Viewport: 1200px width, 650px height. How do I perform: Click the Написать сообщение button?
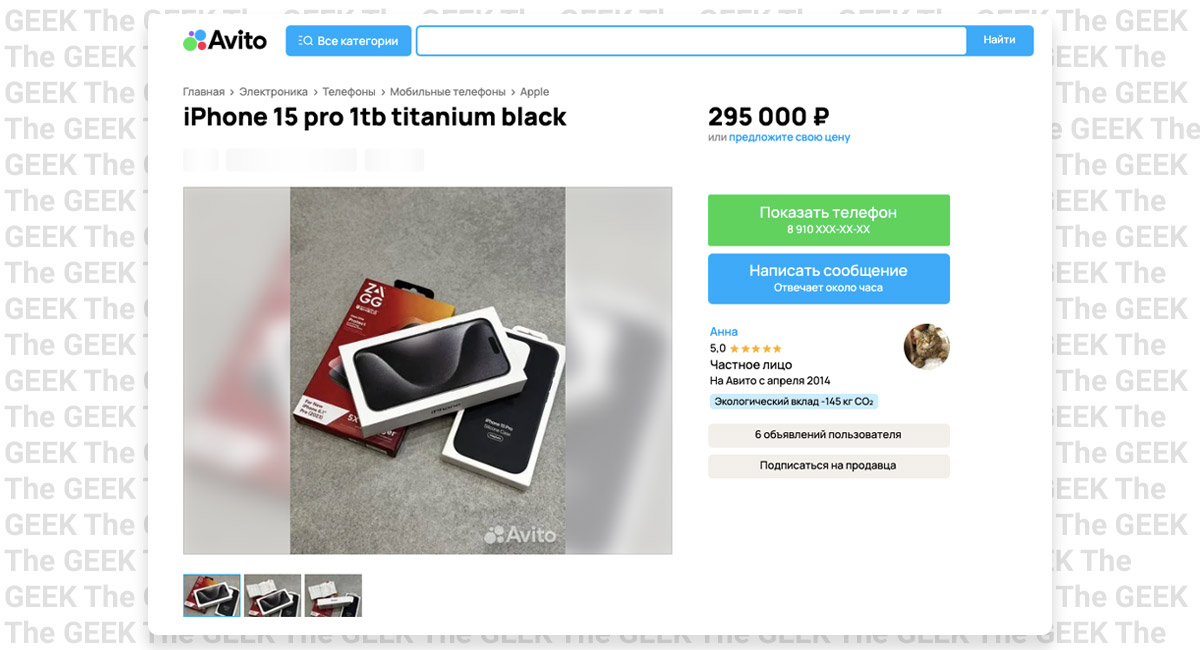click(828, 278)
